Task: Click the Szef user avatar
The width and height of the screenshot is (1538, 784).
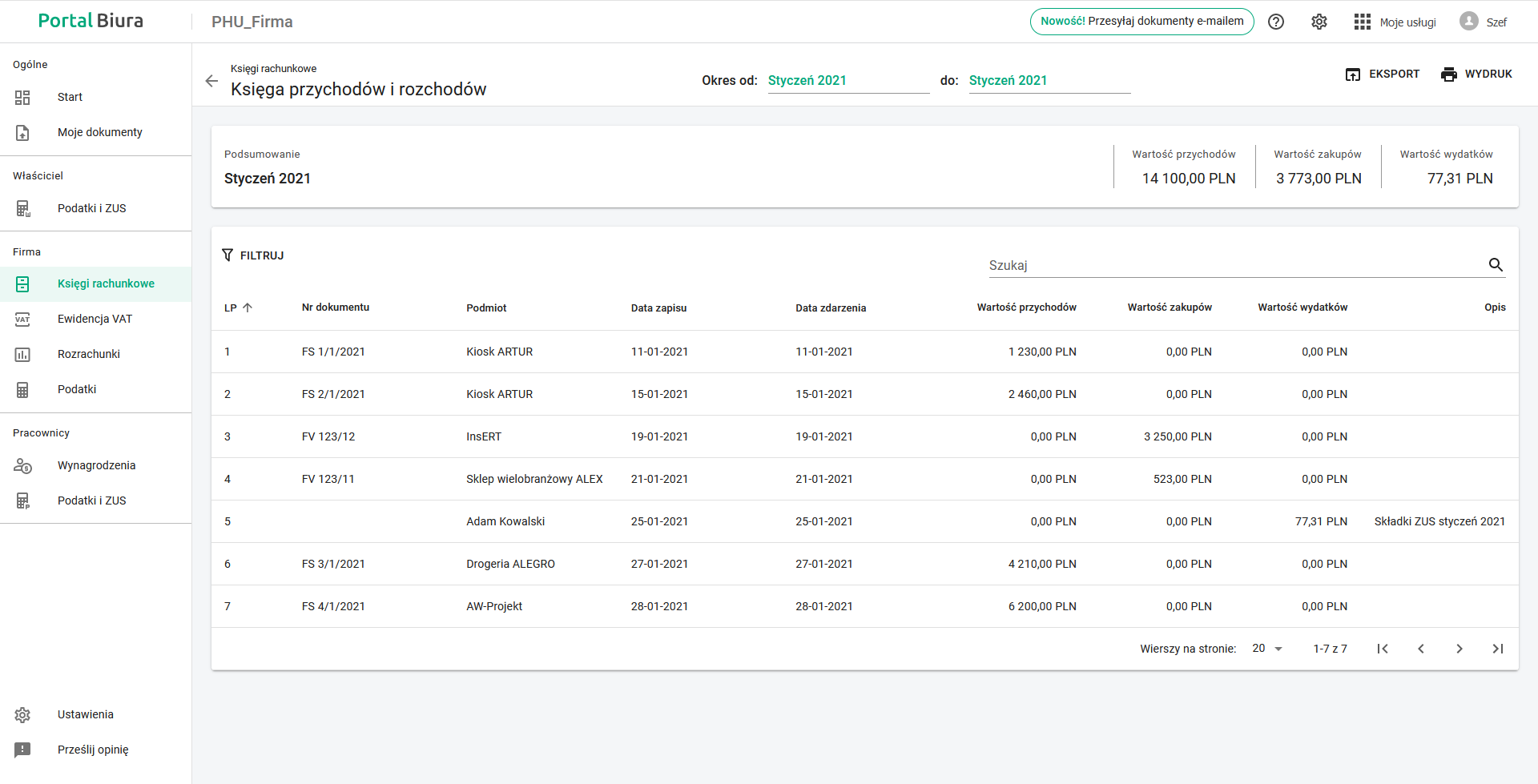Action: pos(1468,22)
